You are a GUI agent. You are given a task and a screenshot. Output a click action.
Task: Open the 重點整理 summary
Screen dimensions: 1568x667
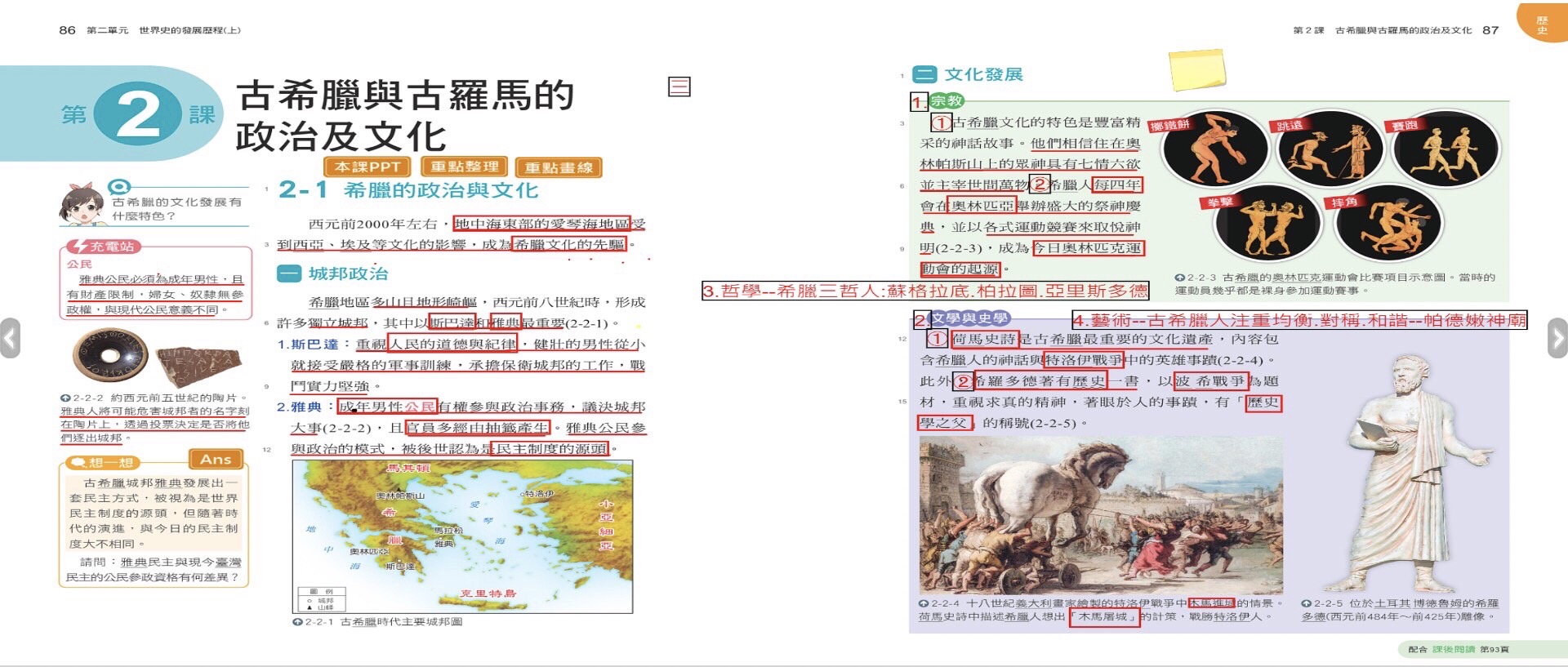coord(465,167)
